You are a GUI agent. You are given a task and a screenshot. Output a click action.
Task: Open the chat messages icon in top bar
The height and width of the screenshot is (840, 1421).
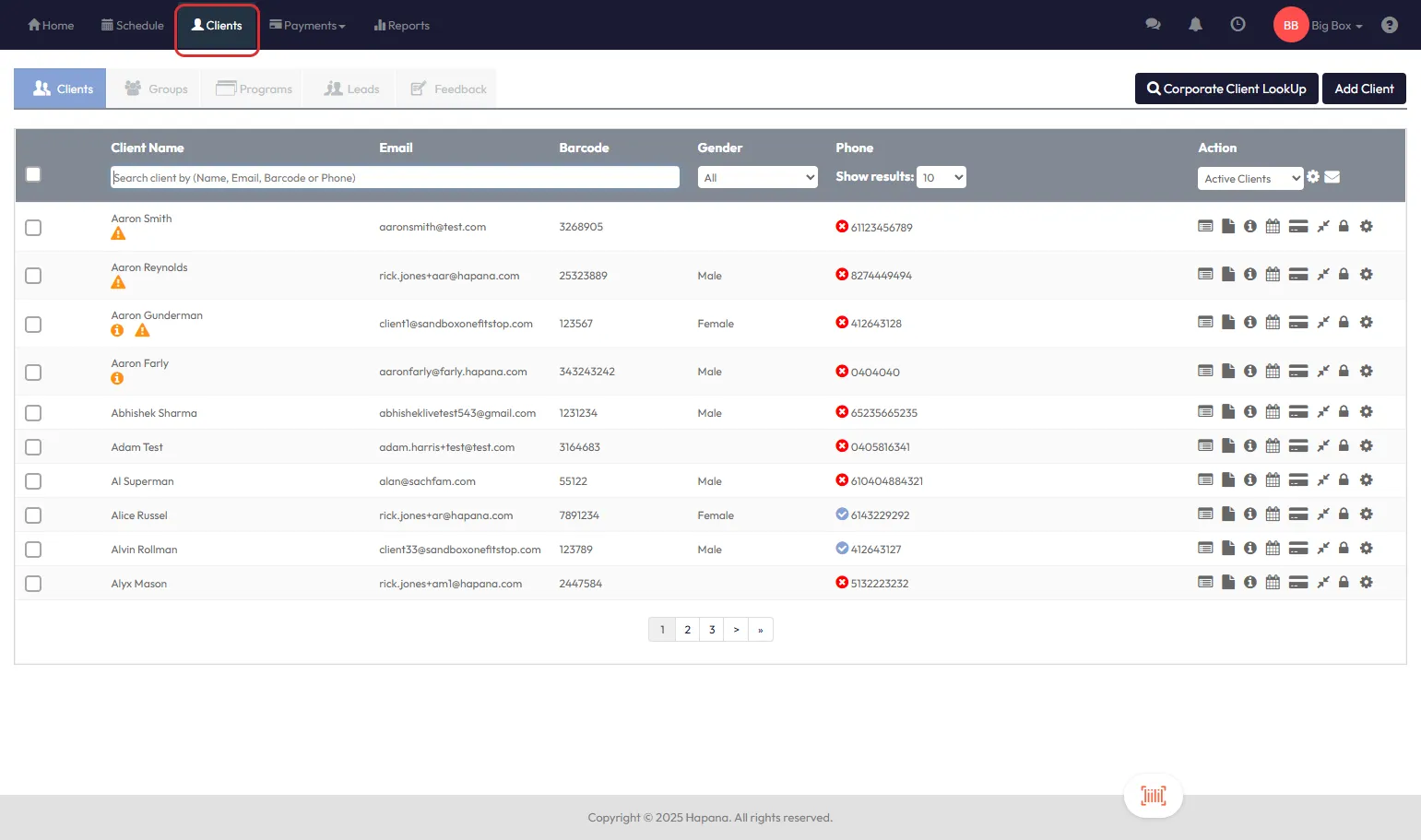pos(1153,25)
